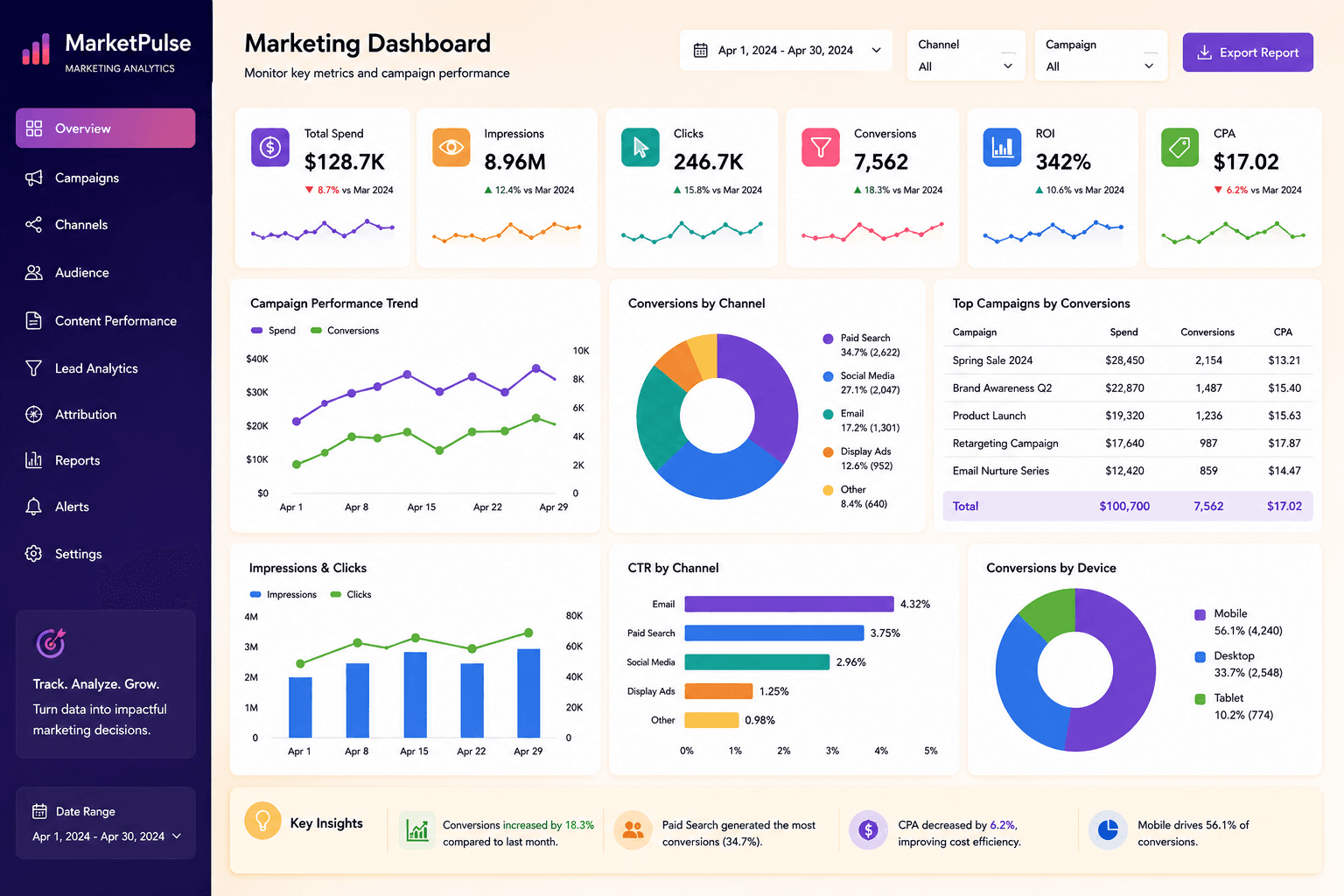Viewport: 1344px width, 896px height.
Task: Click the Email CTR bar
Action: point(789,604)
